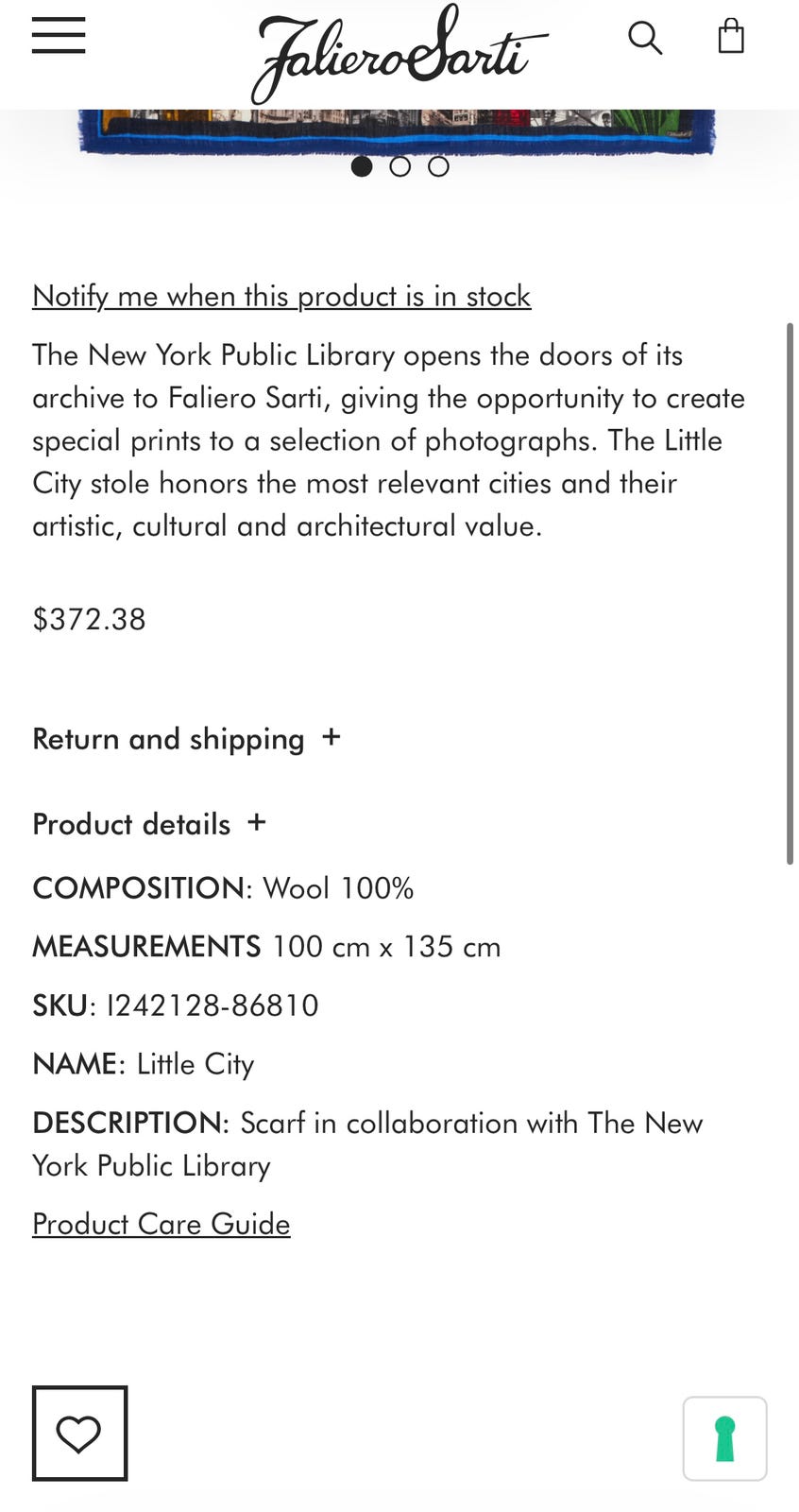Click the product description paragraph
This screenshot has height=1512, width=799.
[389, 440]
